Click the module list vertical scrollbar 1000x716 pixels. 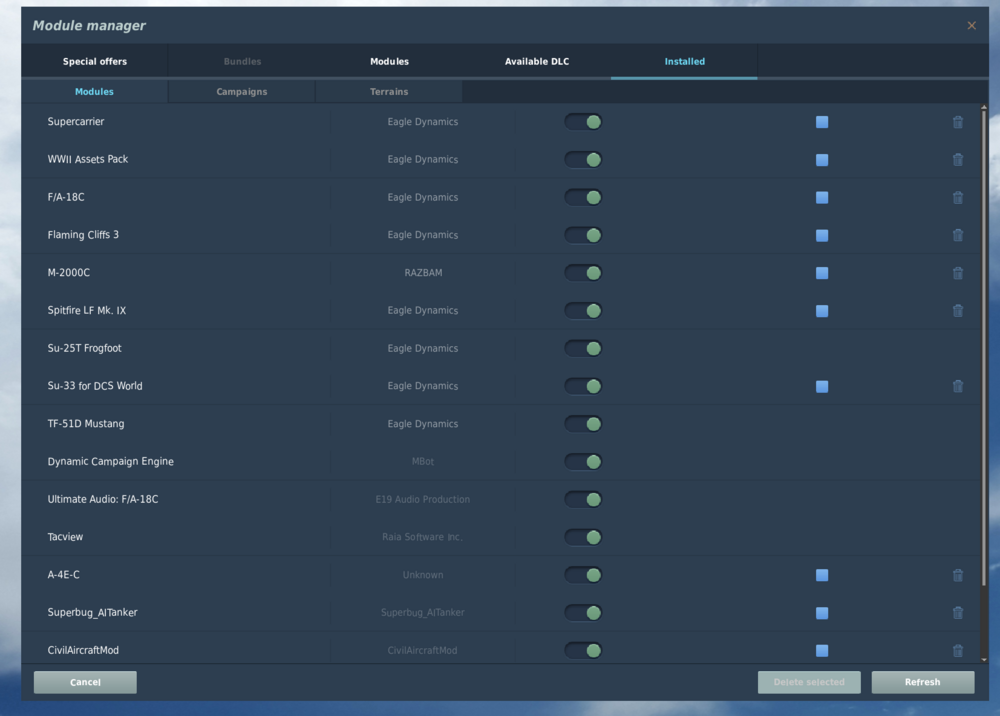983,347
